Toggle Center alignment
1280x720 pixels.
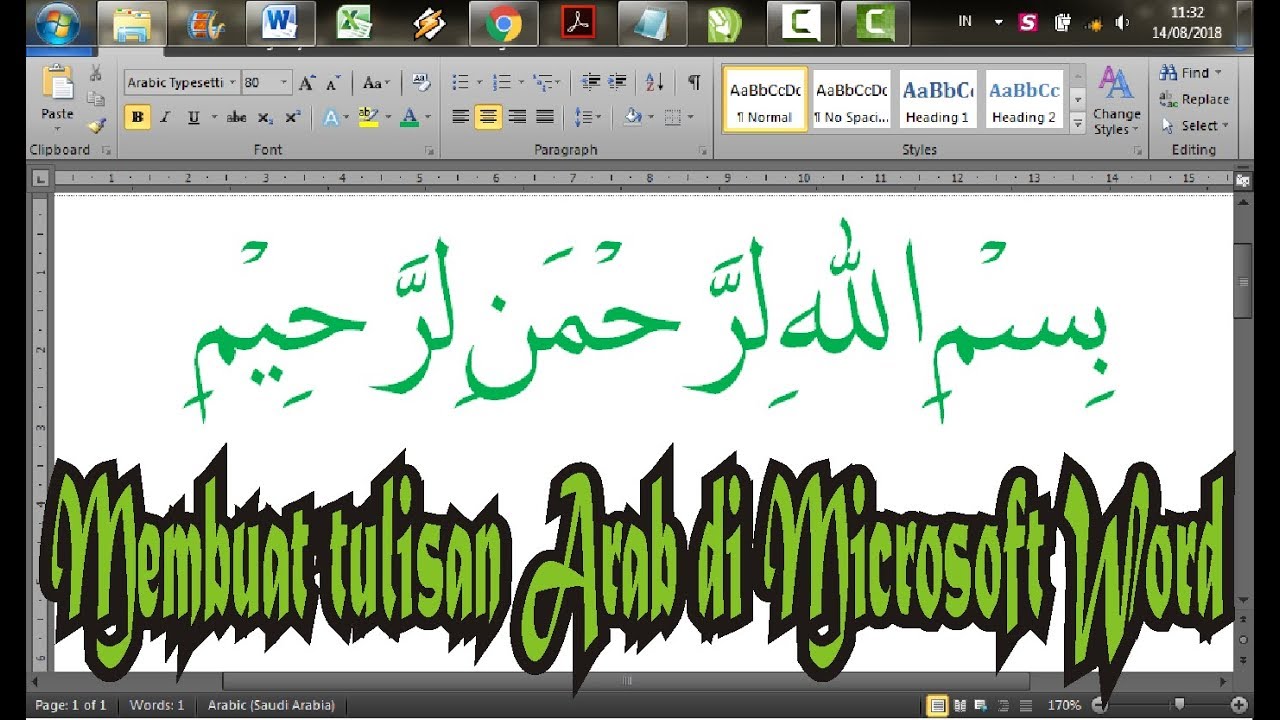[x=489, y=117]
